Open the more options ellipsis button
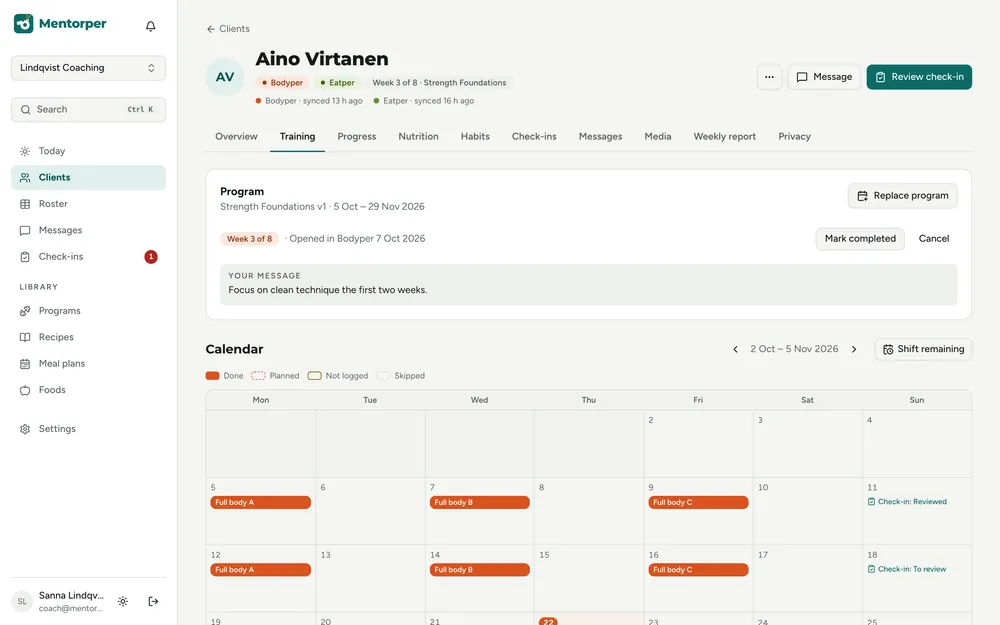1000x625 pixels. (x=769, y=77)
